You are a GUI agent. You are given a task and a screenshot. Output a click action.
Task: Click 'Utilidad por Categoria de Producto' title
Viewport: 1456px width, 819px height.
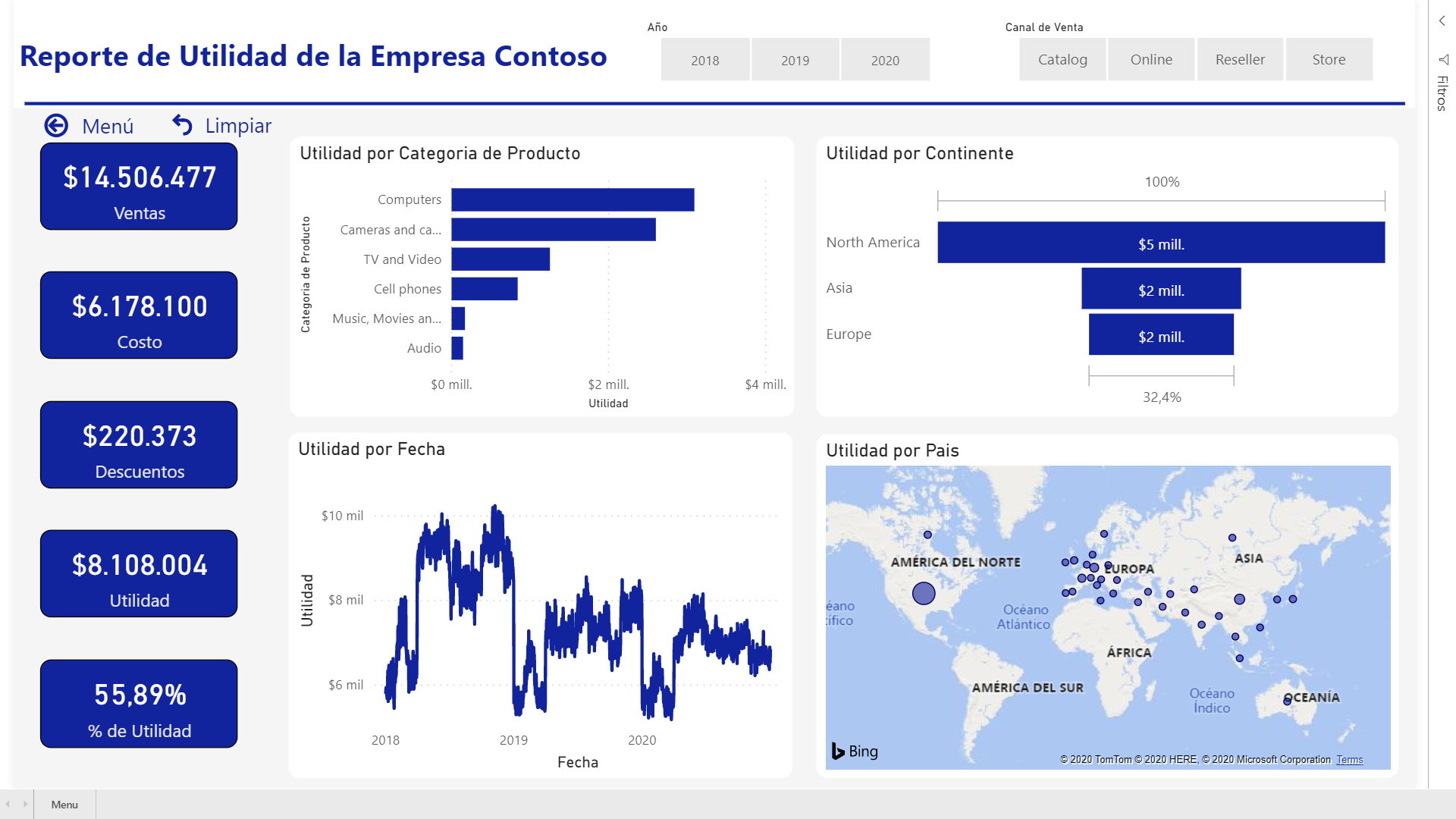click(x=440, y=153)
